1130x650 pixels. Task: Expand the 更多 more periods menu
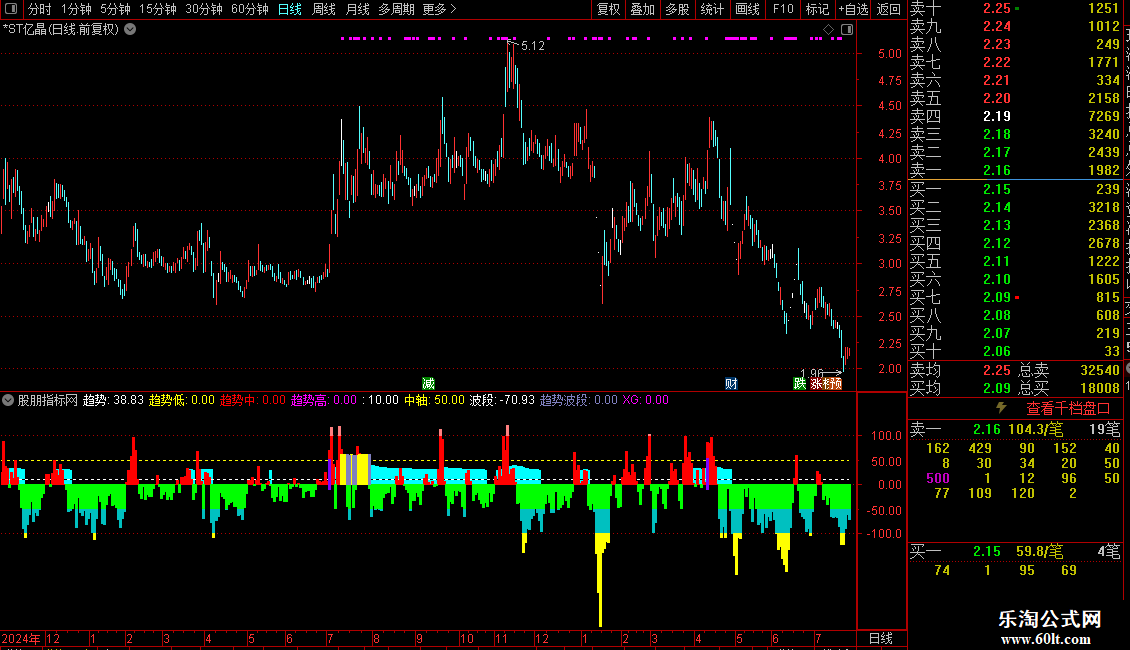tap(439, 9)
